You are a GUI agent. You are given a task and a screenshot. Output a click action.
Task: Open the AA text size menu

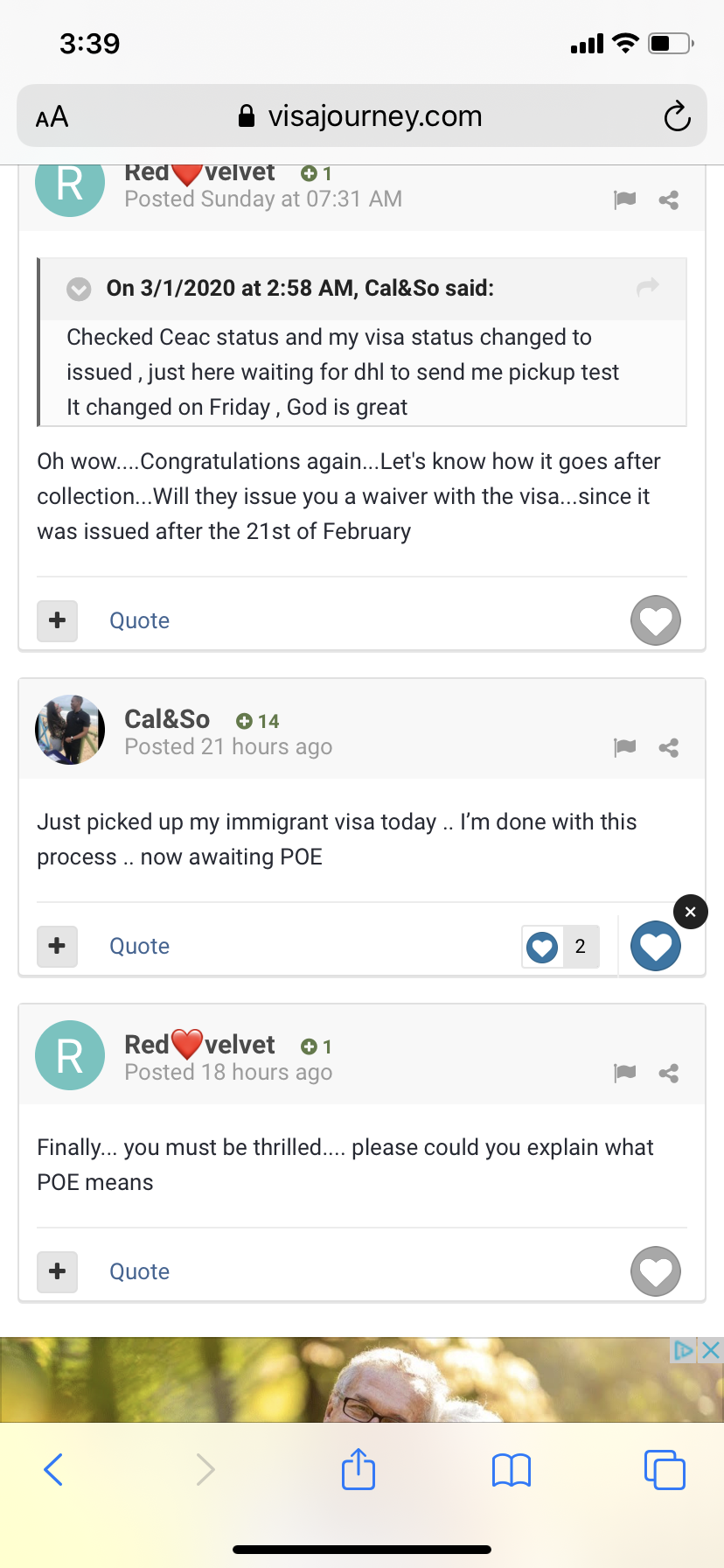52,116
